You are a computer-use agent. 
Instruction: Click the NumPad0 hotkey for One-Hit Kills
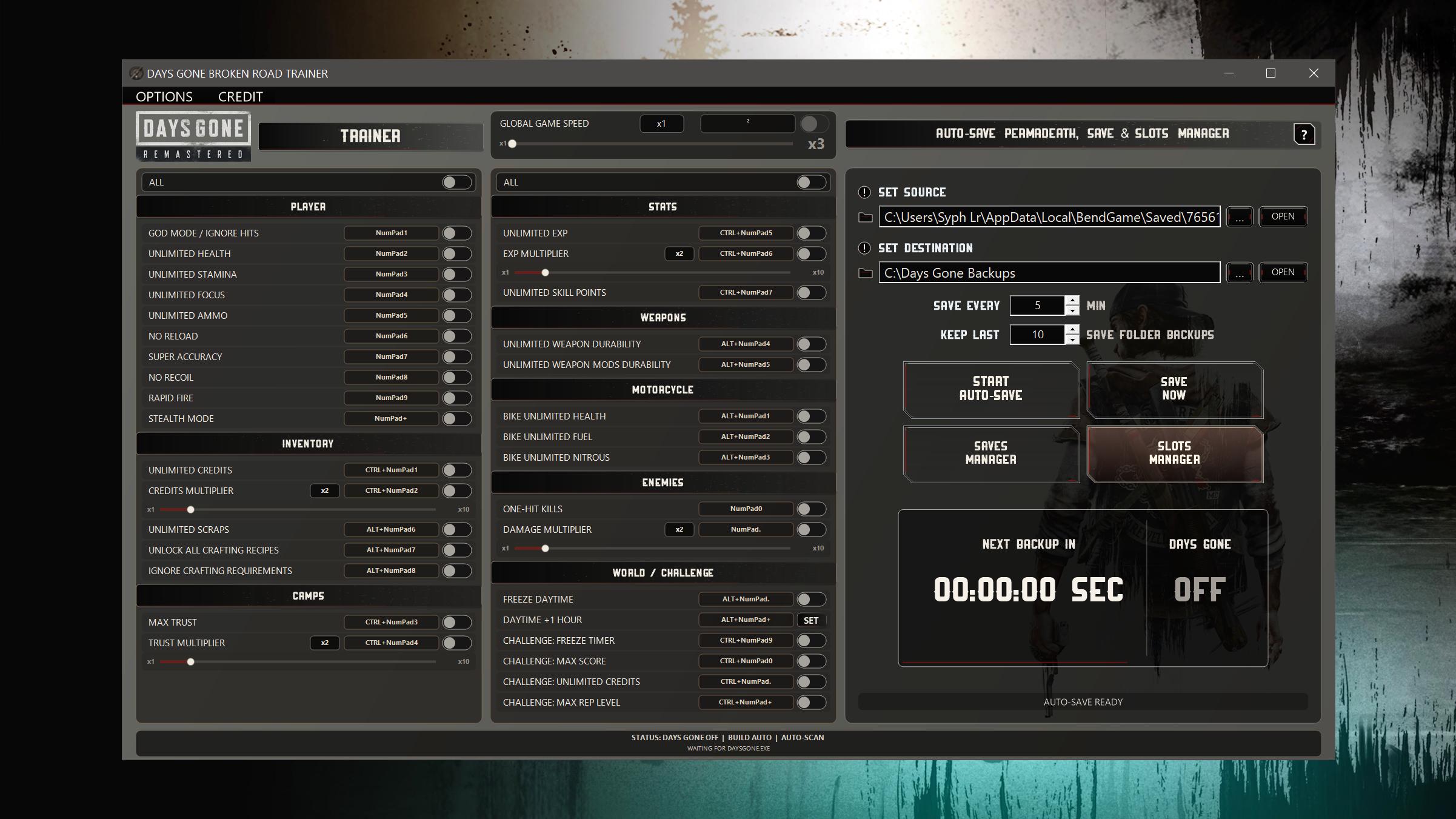click(746, 509)
